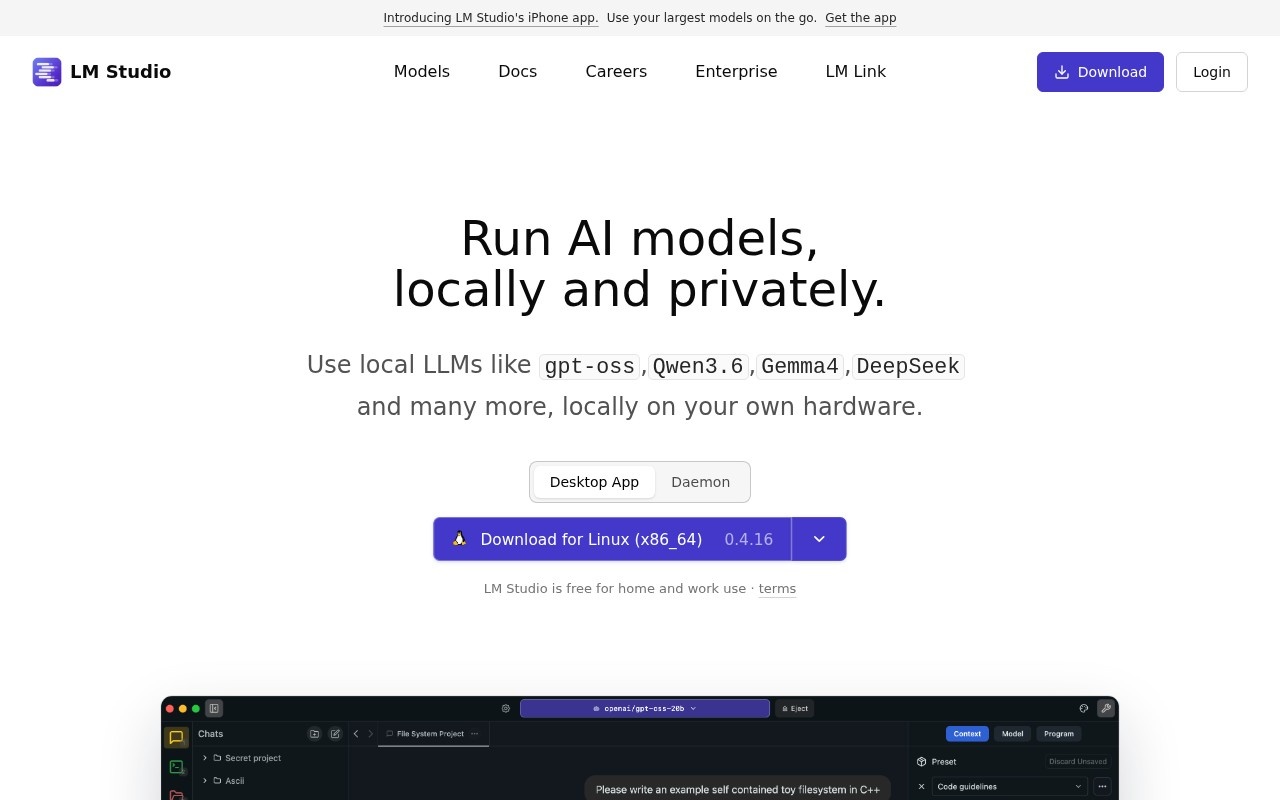Open the terms link
This screenshot has height=800, width=1280.
(x=777, y=589)
